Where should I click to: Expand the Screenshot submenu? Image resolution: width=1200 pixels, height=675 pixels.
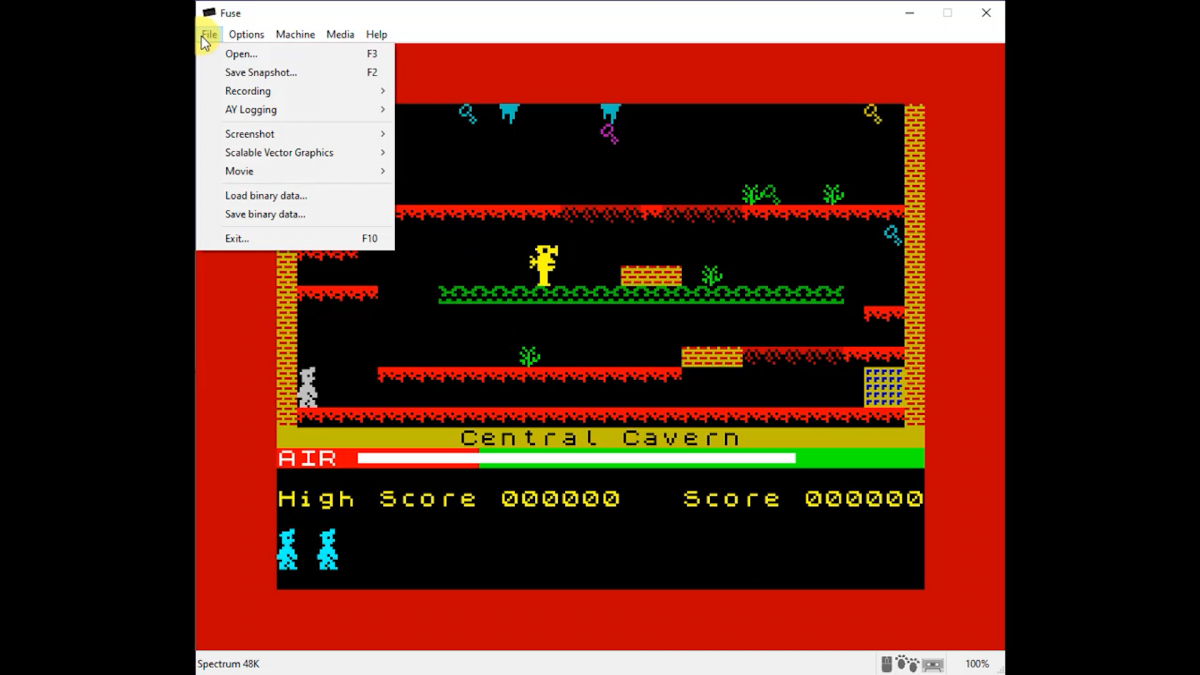(x=249, y=133)
